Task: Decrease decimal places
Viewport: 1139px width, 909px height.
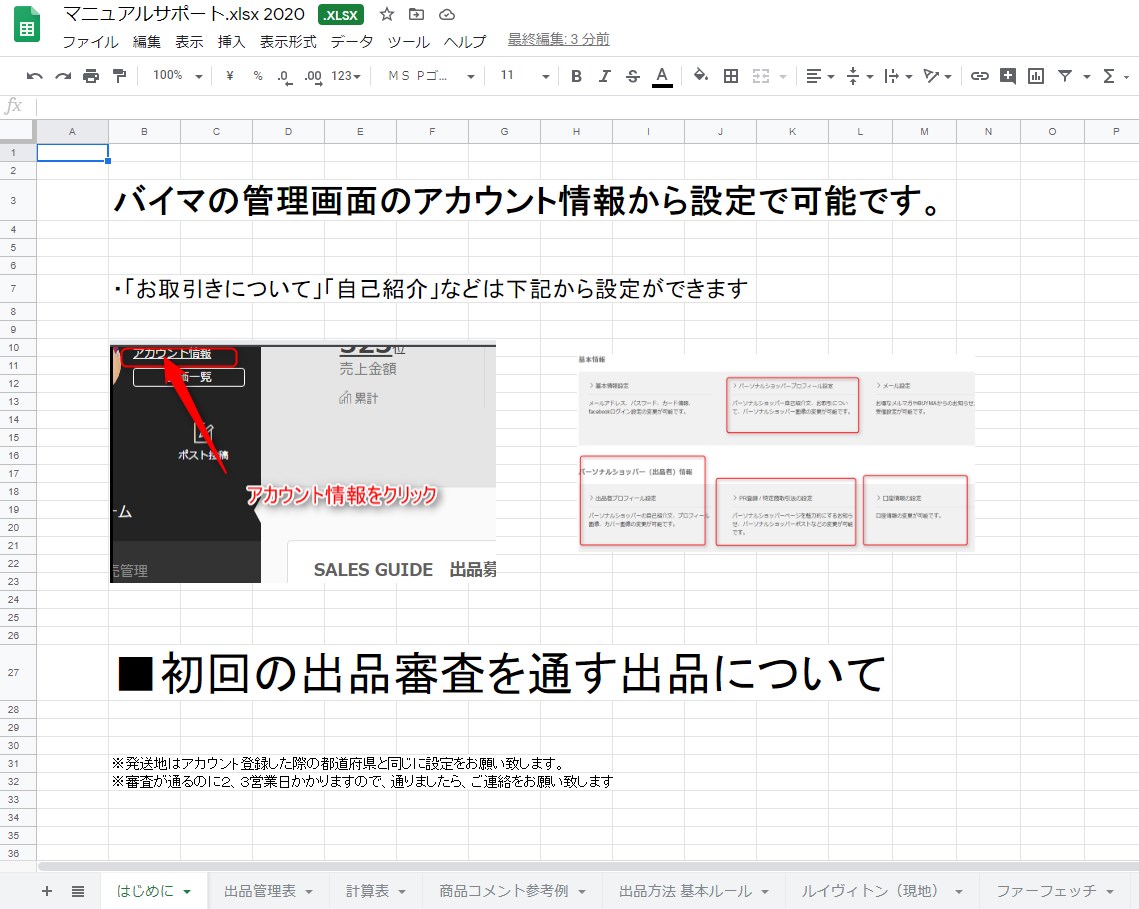Action: [x=285, y=76]
